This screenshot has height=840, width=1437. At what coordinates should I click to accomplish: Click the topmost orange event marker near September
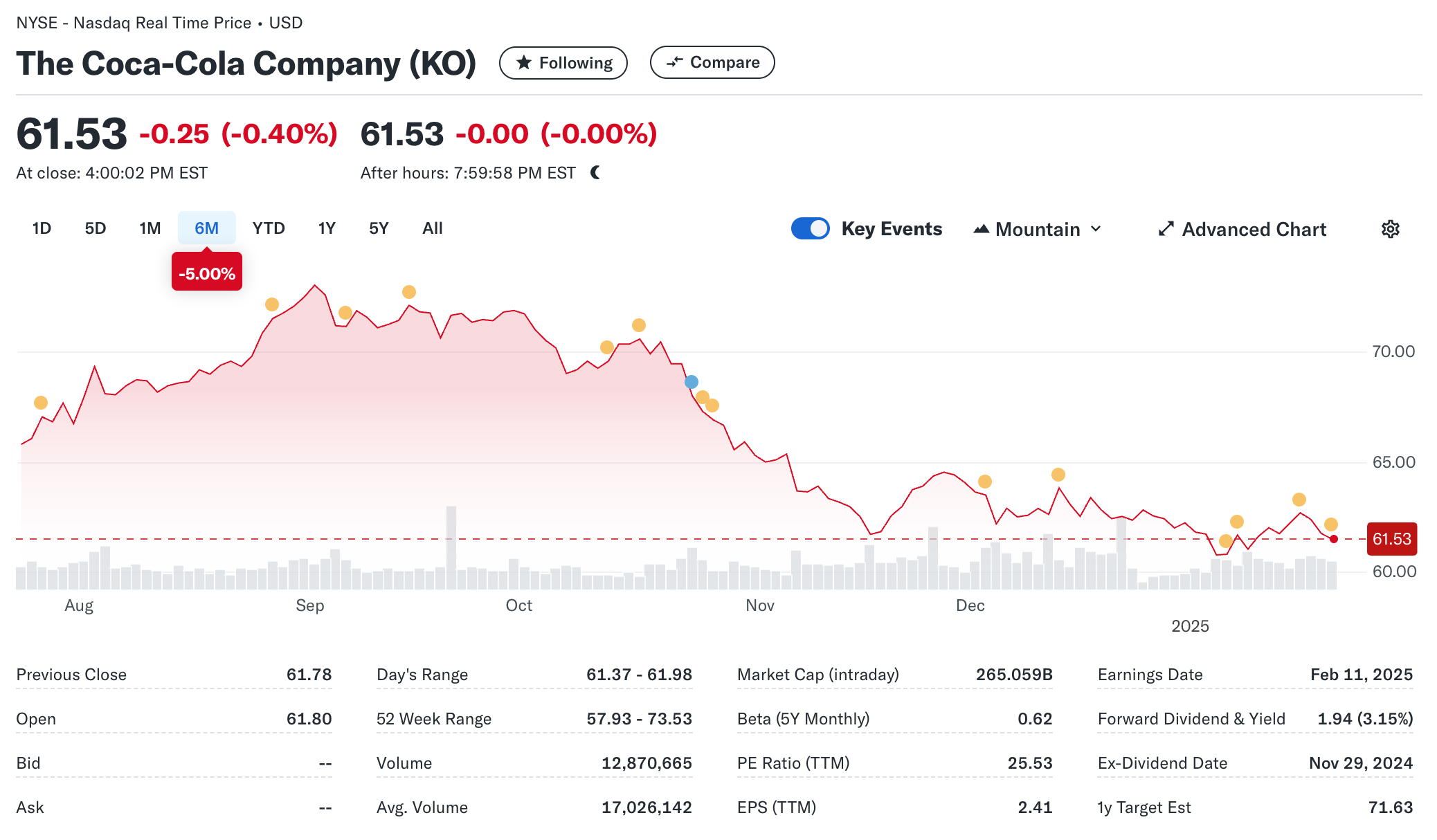409,292
